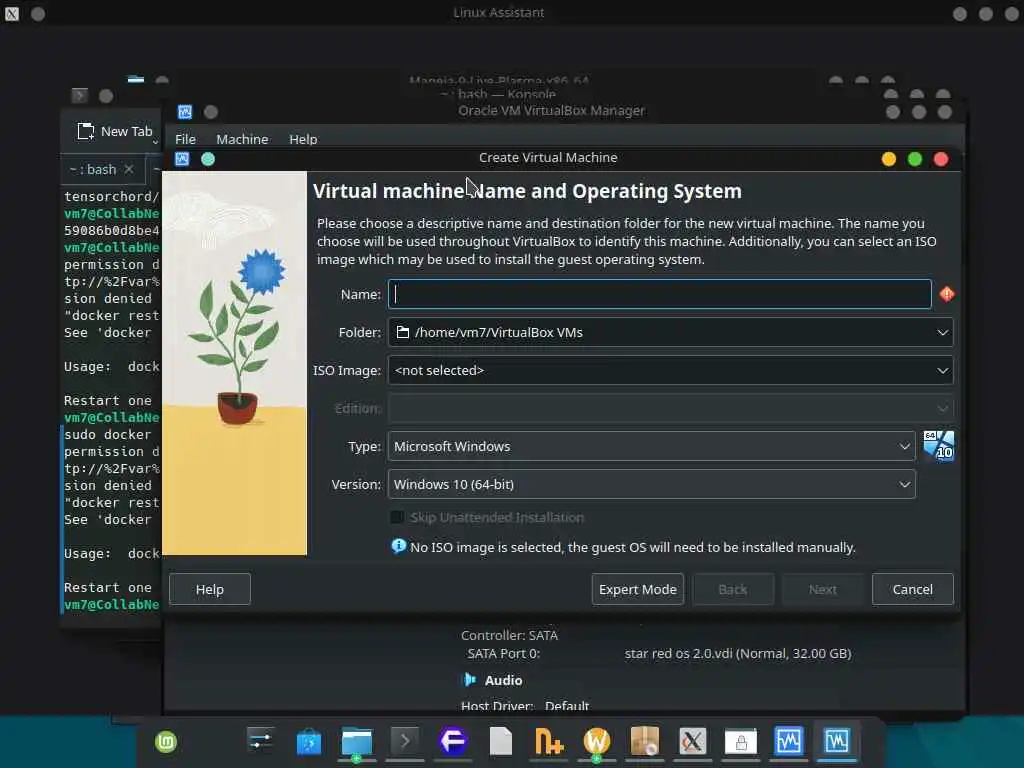The width and height of the screenshot is (1024, 768).
Task: Open the File menu in VirtualBox Manager
Action: click(185, 139)
